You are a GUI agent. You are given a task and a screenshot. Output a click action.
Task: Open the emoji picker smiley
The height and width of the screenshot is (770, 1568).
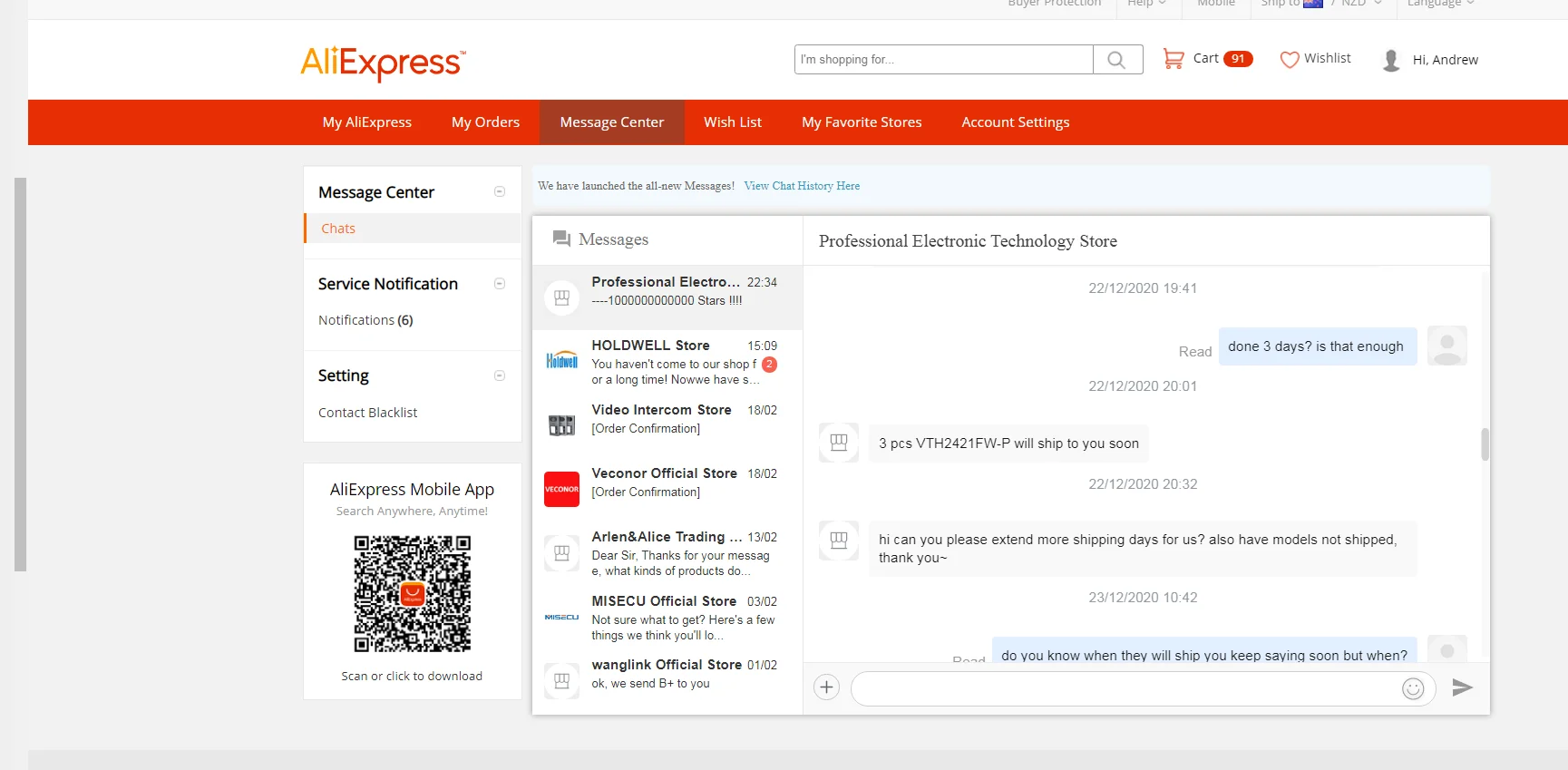pos(1413,688)
